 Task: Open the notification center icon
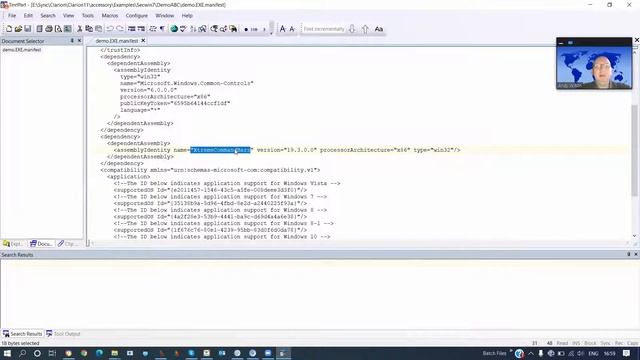(x=627, y=353)
